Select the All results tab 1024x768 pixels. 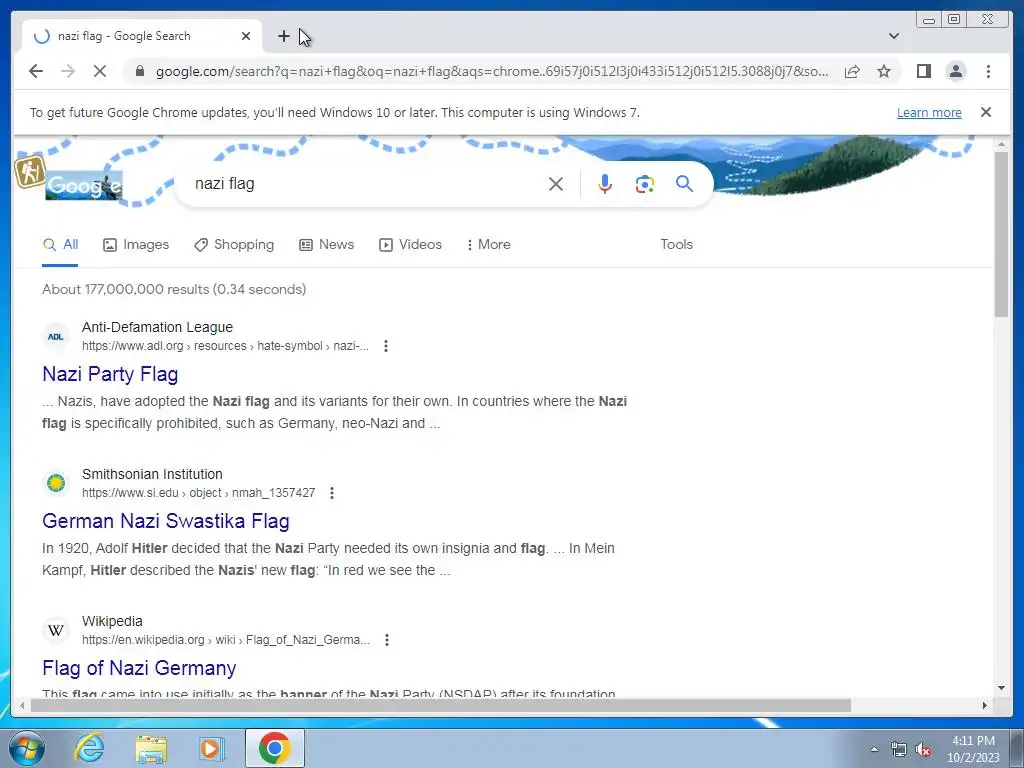pyautogui.click(x=60, y=245)
